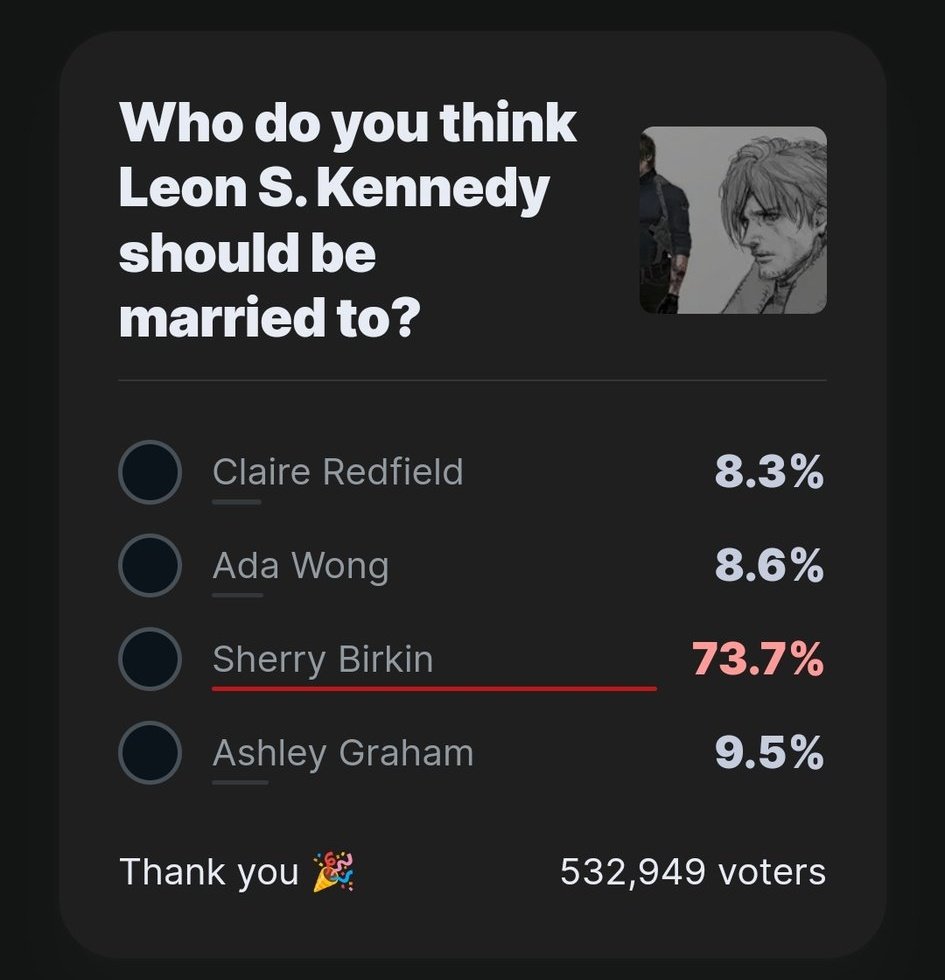Select the Ashley Graham radio button

[x=150, y=752]
